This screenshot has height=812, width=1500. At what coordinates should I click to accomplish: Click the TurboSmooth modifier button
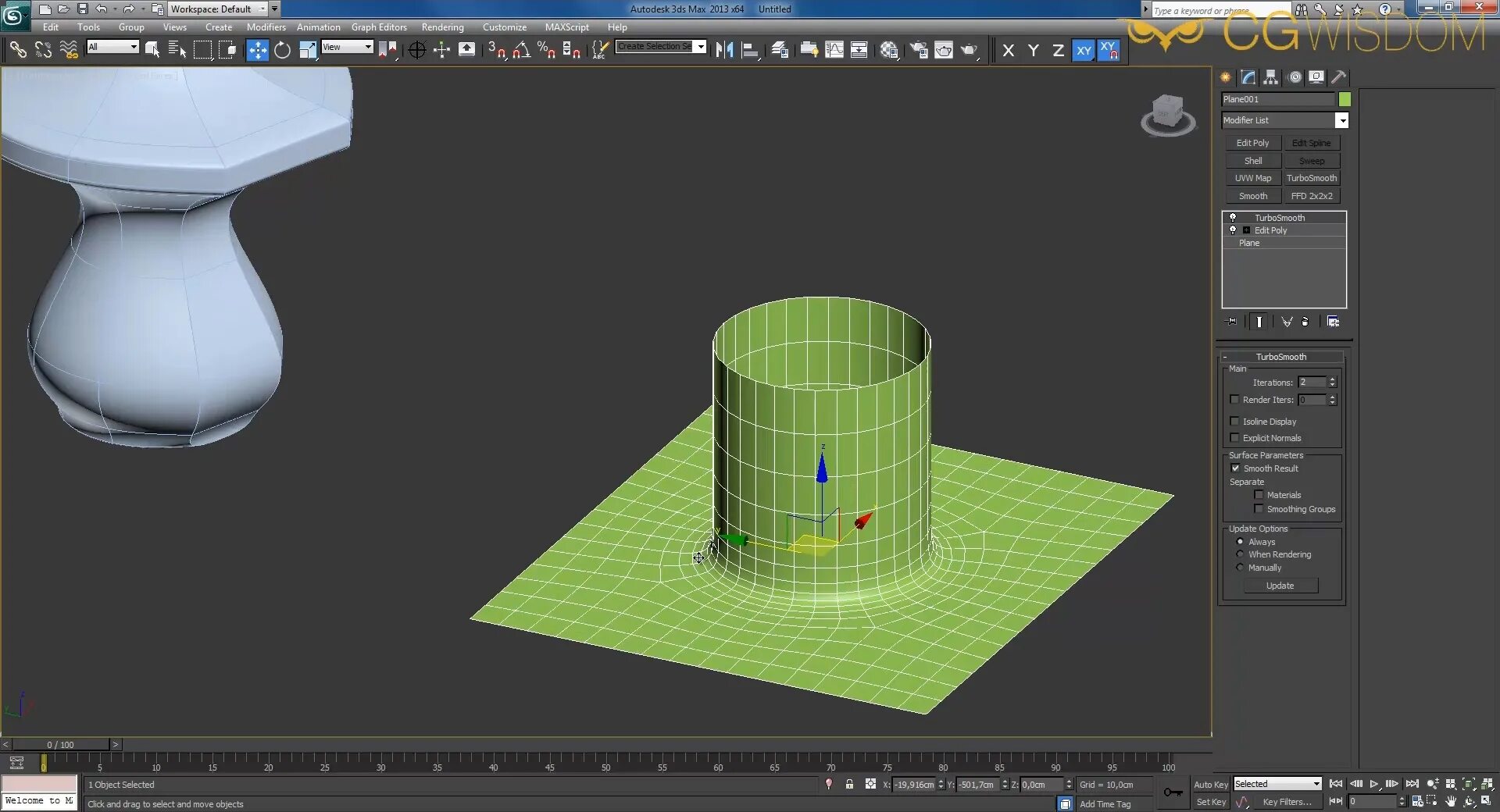(x=1311, y=178)
